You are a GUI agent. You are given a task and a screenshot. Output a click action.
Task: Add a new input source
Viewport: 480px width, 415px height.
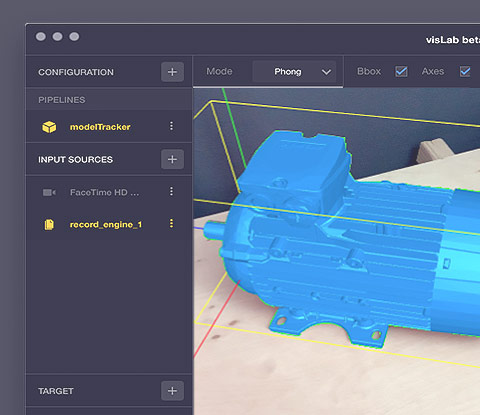[x=172, y=159]
